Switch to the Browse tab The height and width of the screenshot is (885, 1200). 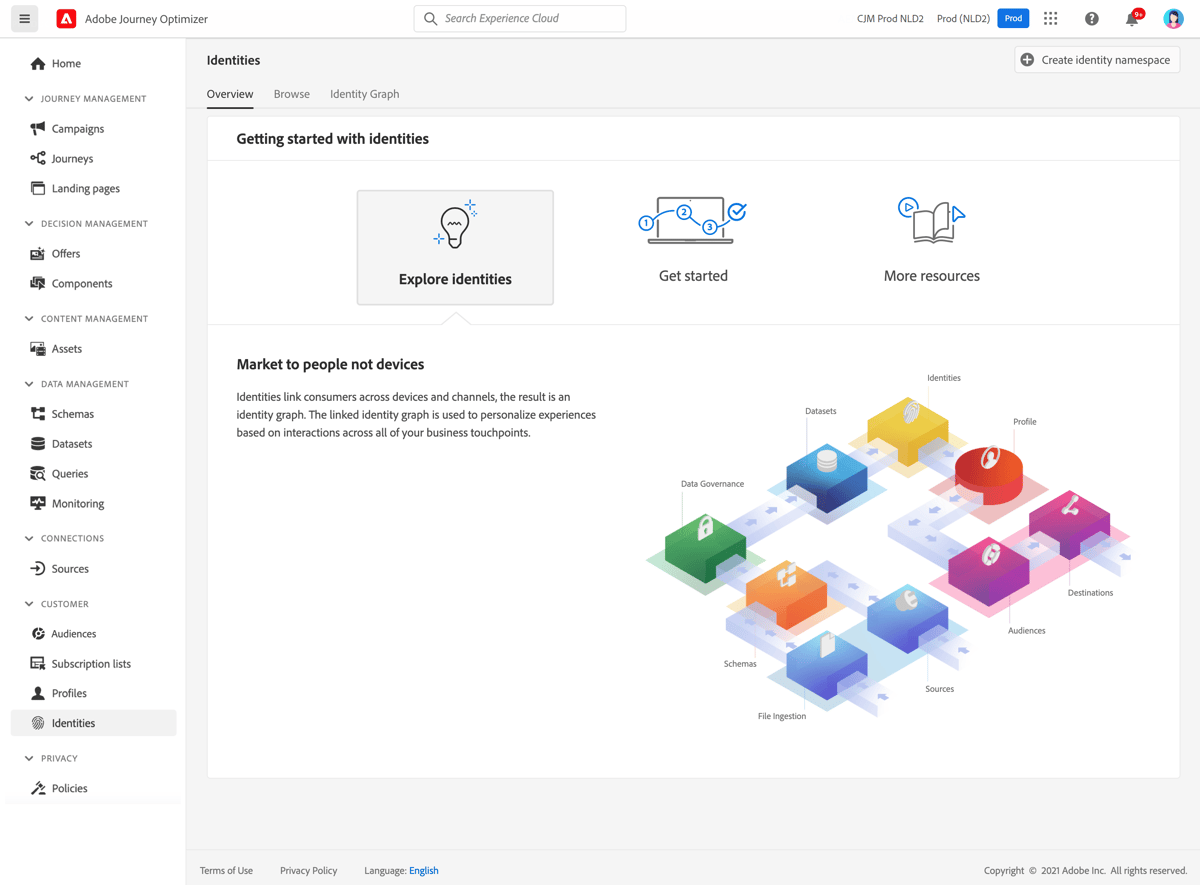click(x=291, y=93)
